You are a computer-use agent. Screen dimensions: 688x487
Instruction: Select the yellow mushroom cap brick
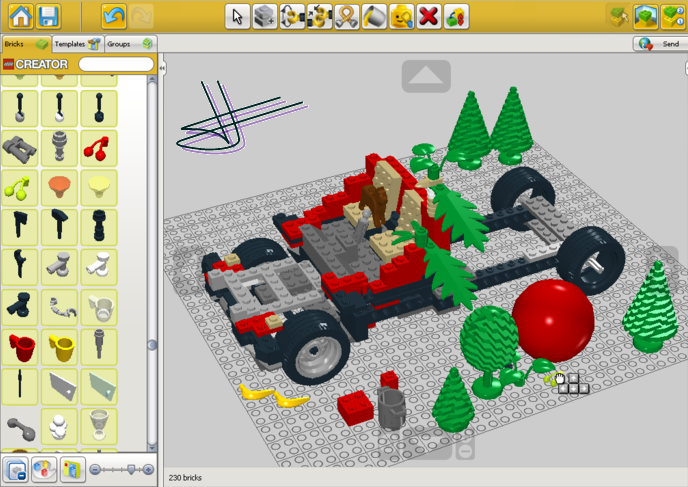click(x=99, y=188)
